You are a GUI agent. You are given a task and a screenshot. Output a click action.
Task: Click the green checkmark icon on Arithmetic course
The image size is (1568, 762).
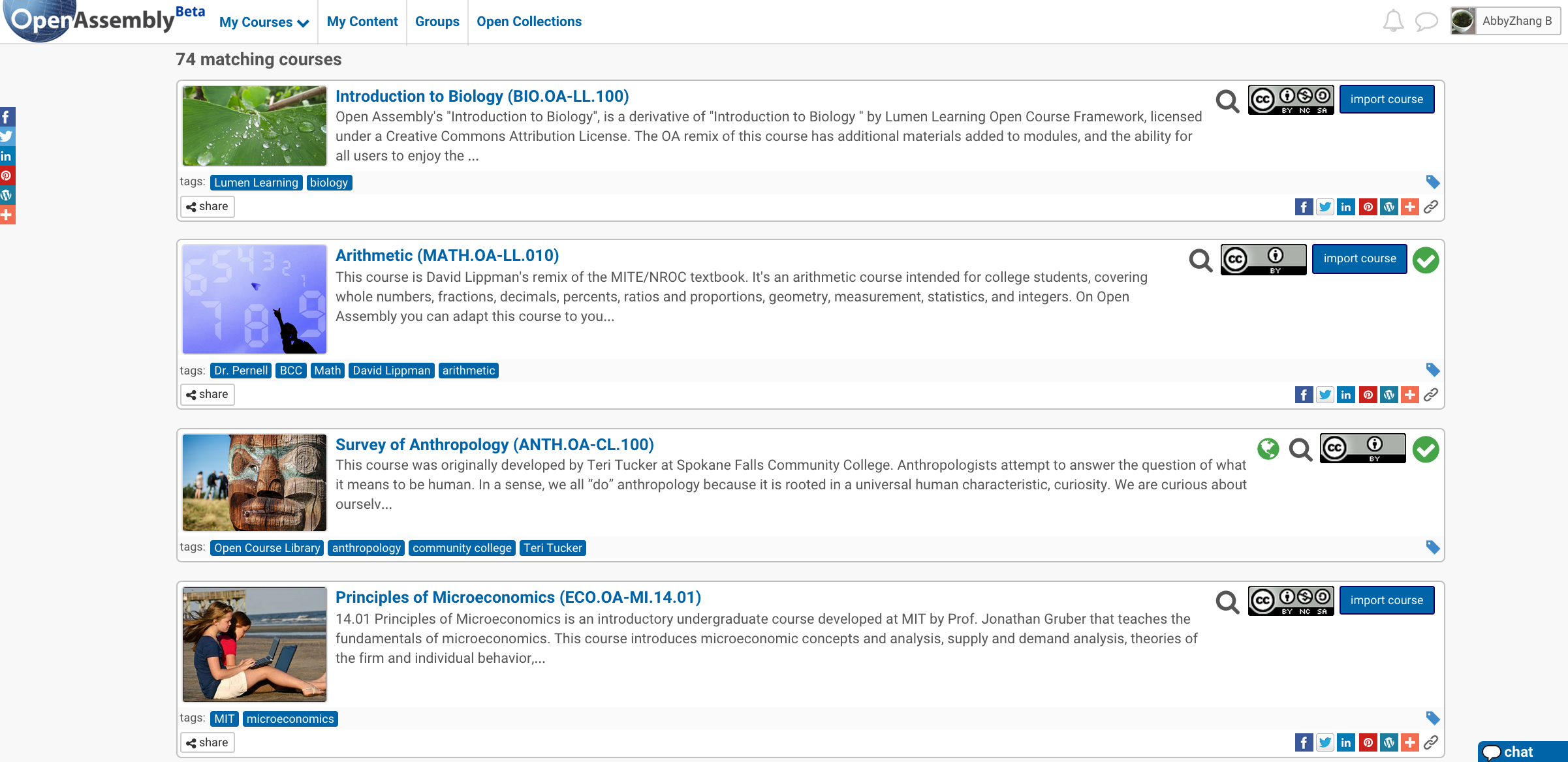click(x=1426, y=260)
